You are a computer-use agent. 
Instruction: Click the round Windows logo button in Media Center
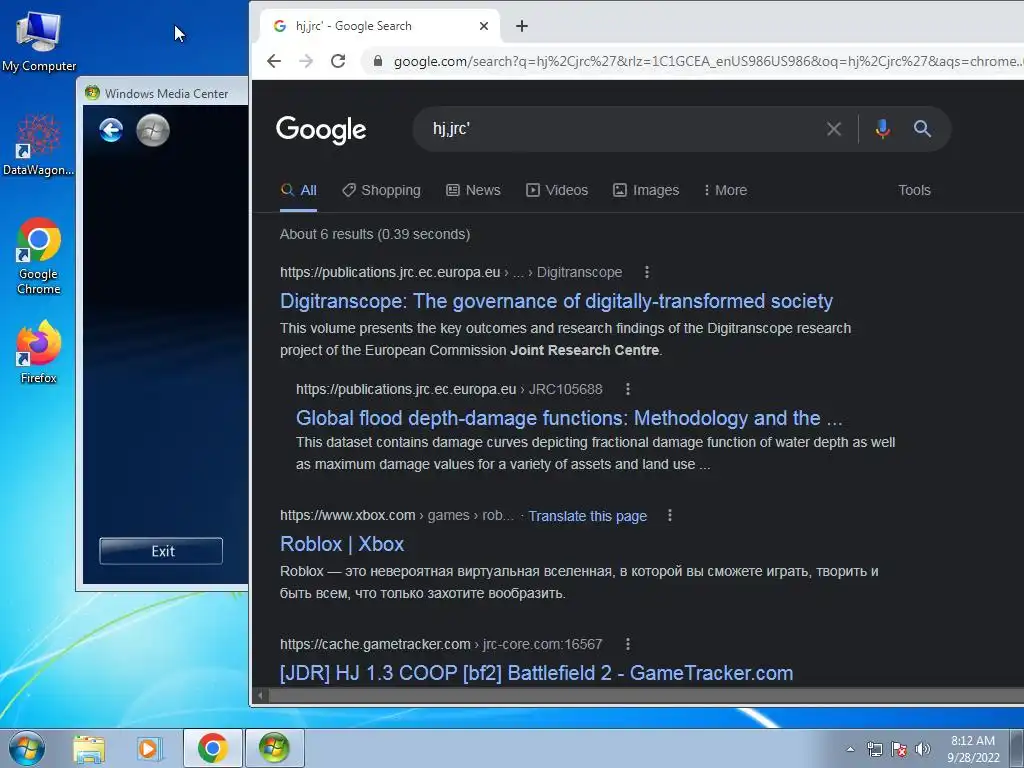click(153, 130)
